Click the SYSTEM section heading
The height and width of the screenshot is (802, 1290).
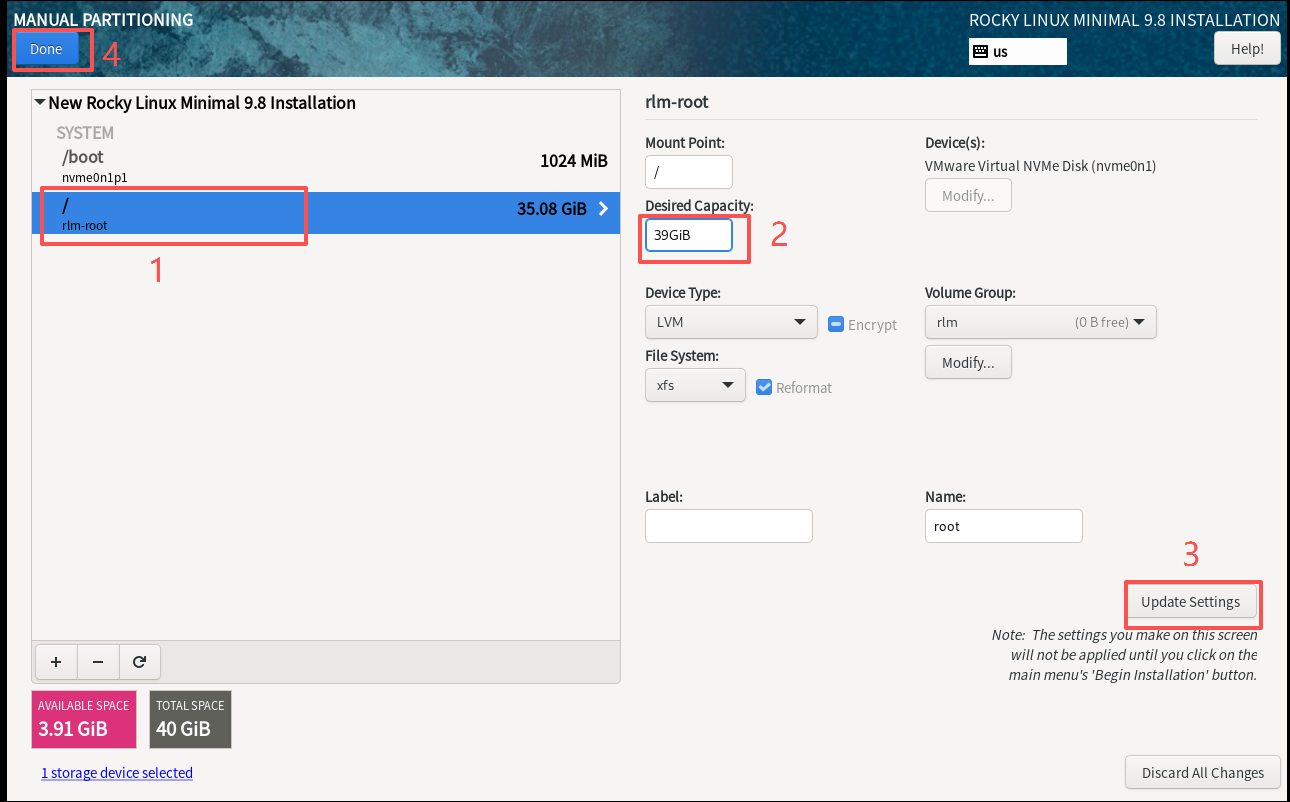[85, 132]
